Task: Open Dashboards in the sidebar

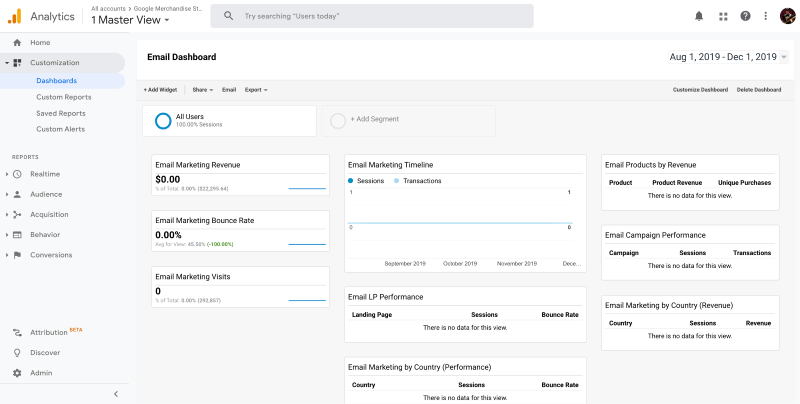Action: click(57, 81)
